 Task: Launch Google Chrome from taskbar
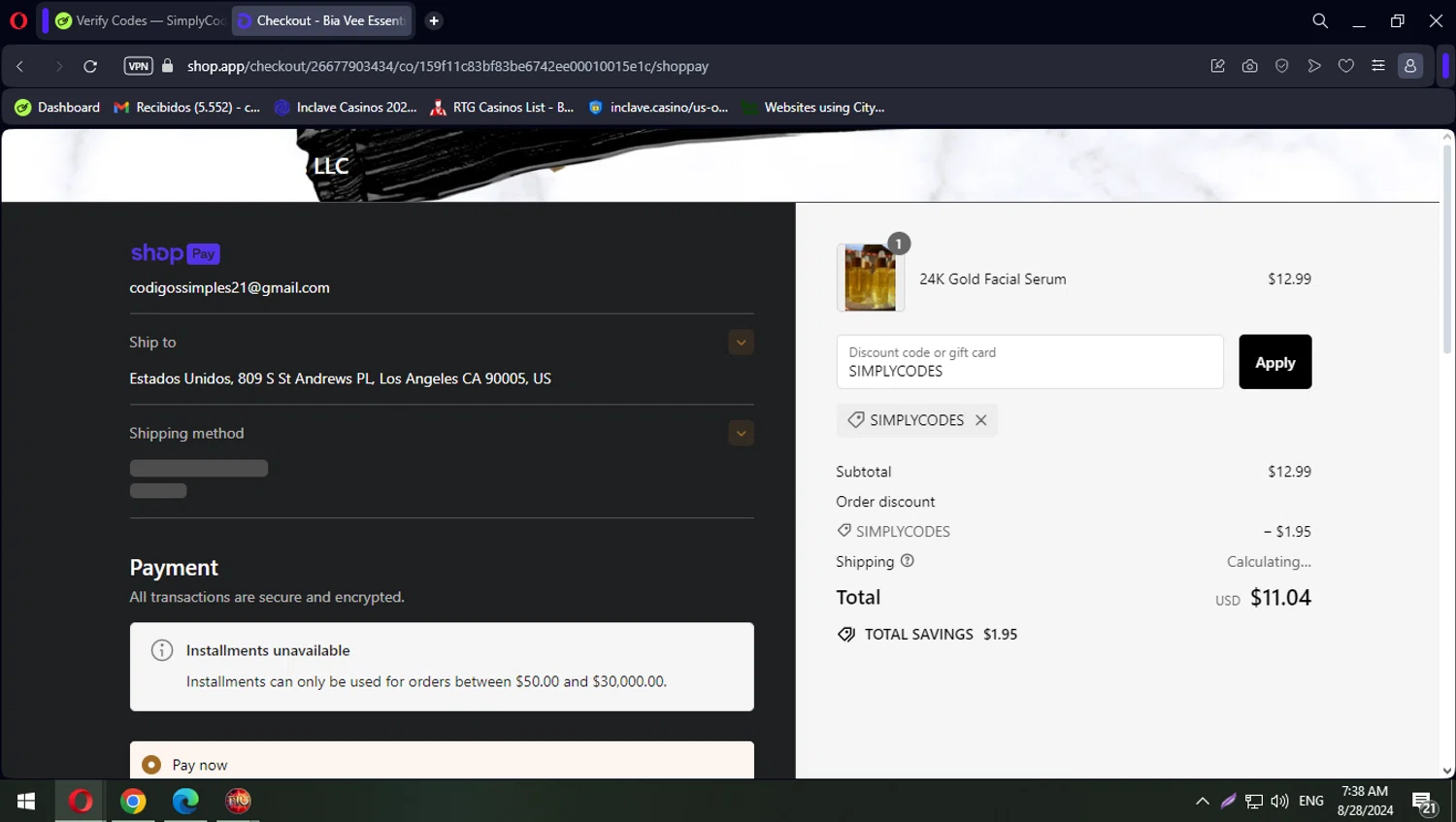(133, 801)
